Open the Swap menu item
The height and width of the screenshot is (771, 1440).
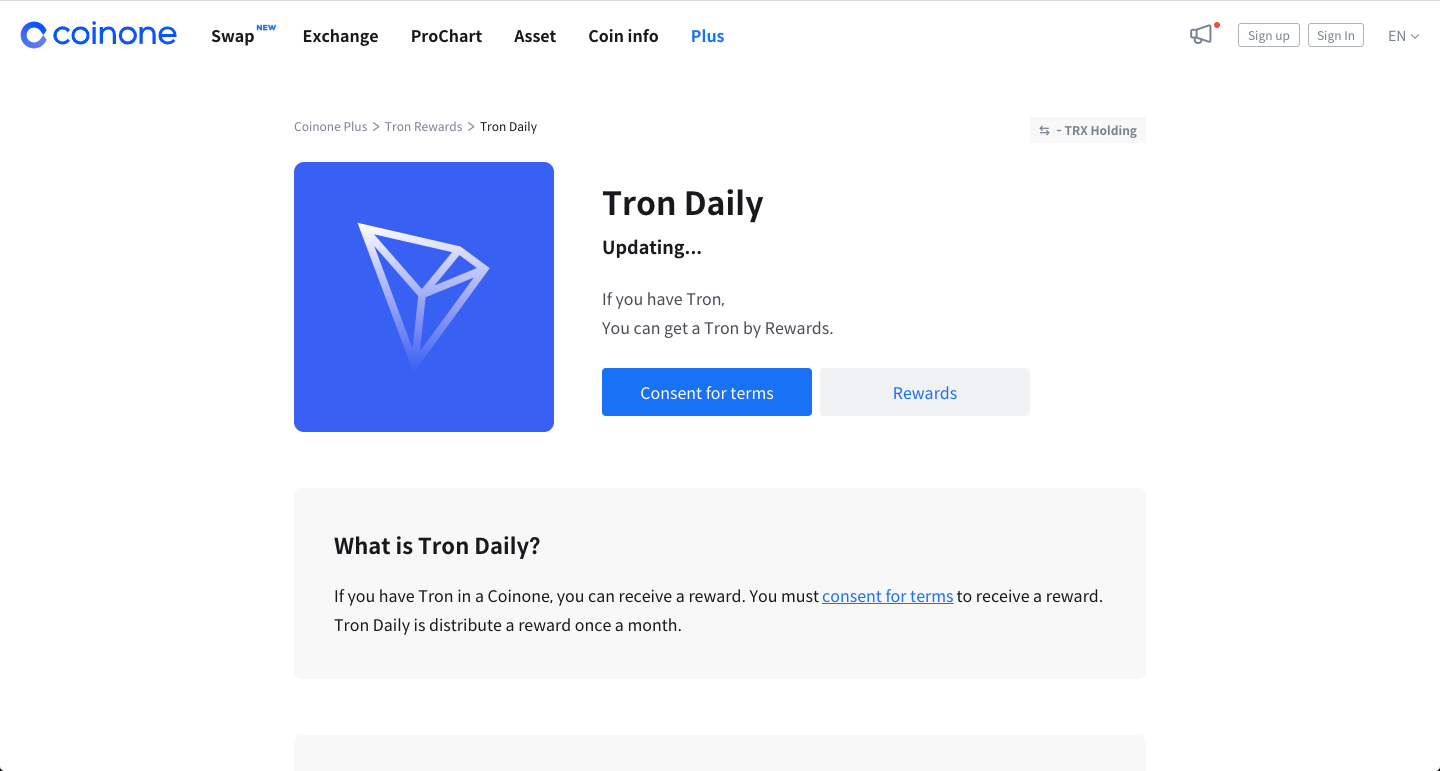pyautogui.click(x=233, y=36)
